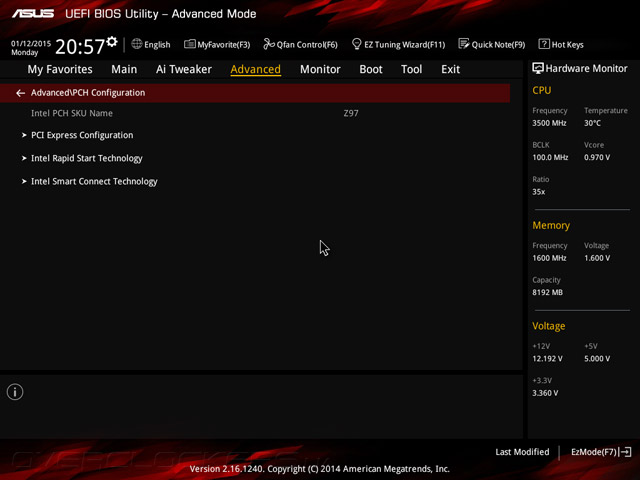The image size is (640, 480).
Task: Open the Boot tab
Action: [371, 69]
